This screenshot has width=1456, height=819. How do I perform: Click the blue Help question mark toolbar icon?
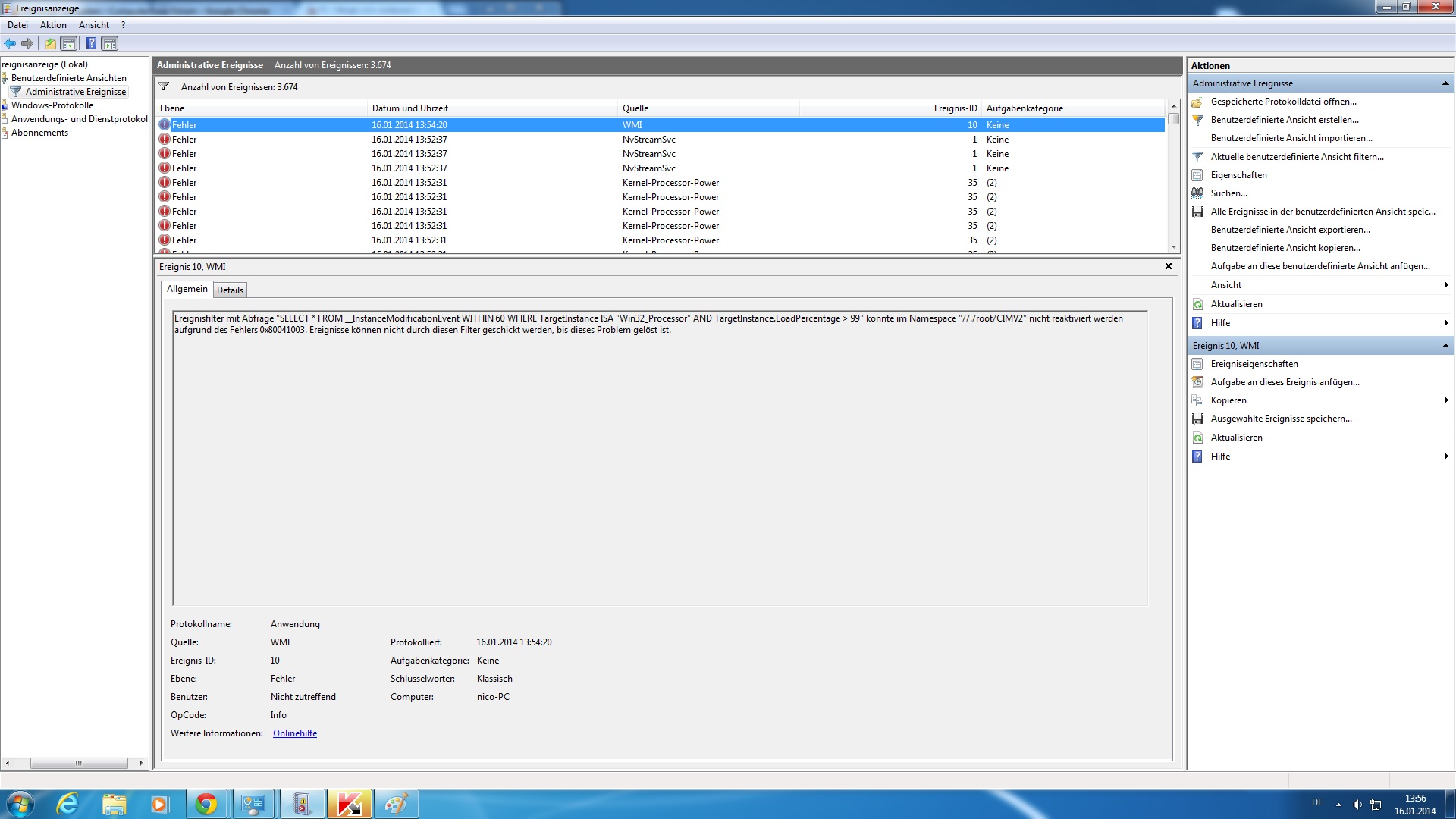click(91, 43)
